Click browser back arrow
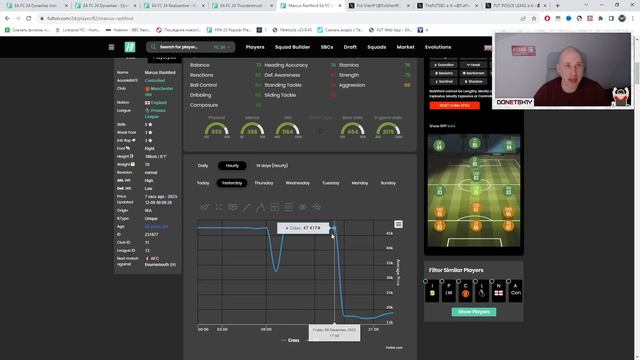The image size is (640, 360). (x=7, y=18)
